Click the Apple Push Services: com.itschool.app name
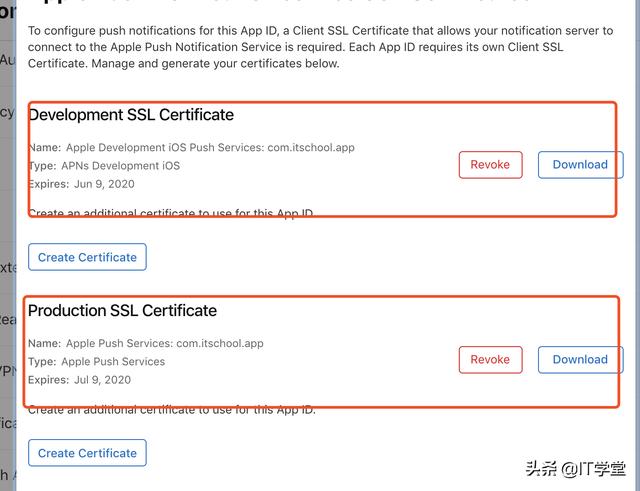 pyautogui.click(x=164, y=343)
